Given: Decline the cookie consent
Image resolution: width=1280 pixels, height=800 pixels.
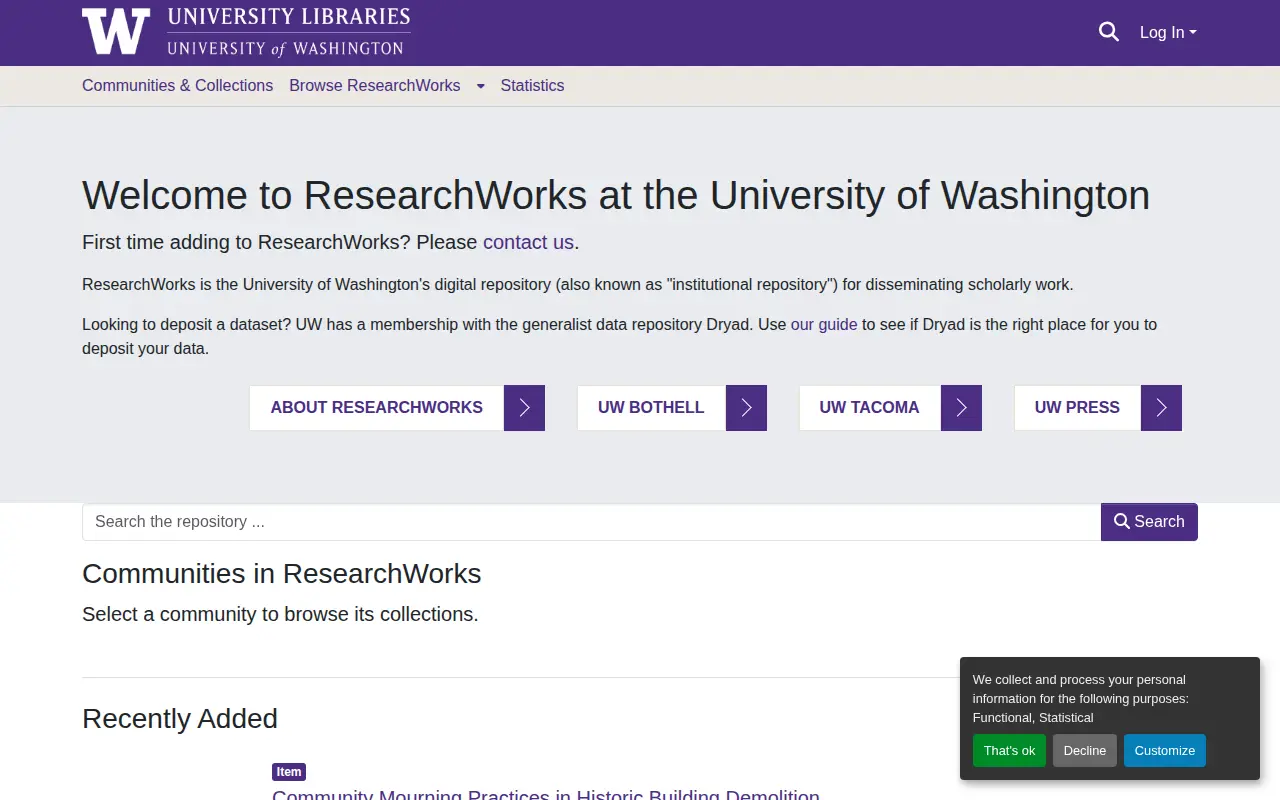Looking at the screenshot, I should [1084, 751].
